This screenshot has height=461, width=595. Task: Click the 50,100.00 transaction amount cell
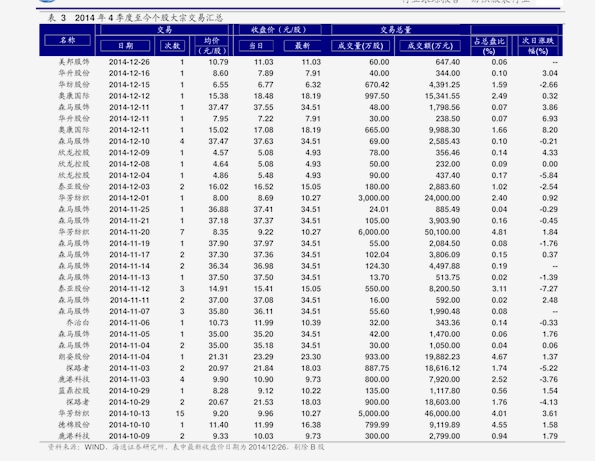pyautogui.click(x=442, y=232)
